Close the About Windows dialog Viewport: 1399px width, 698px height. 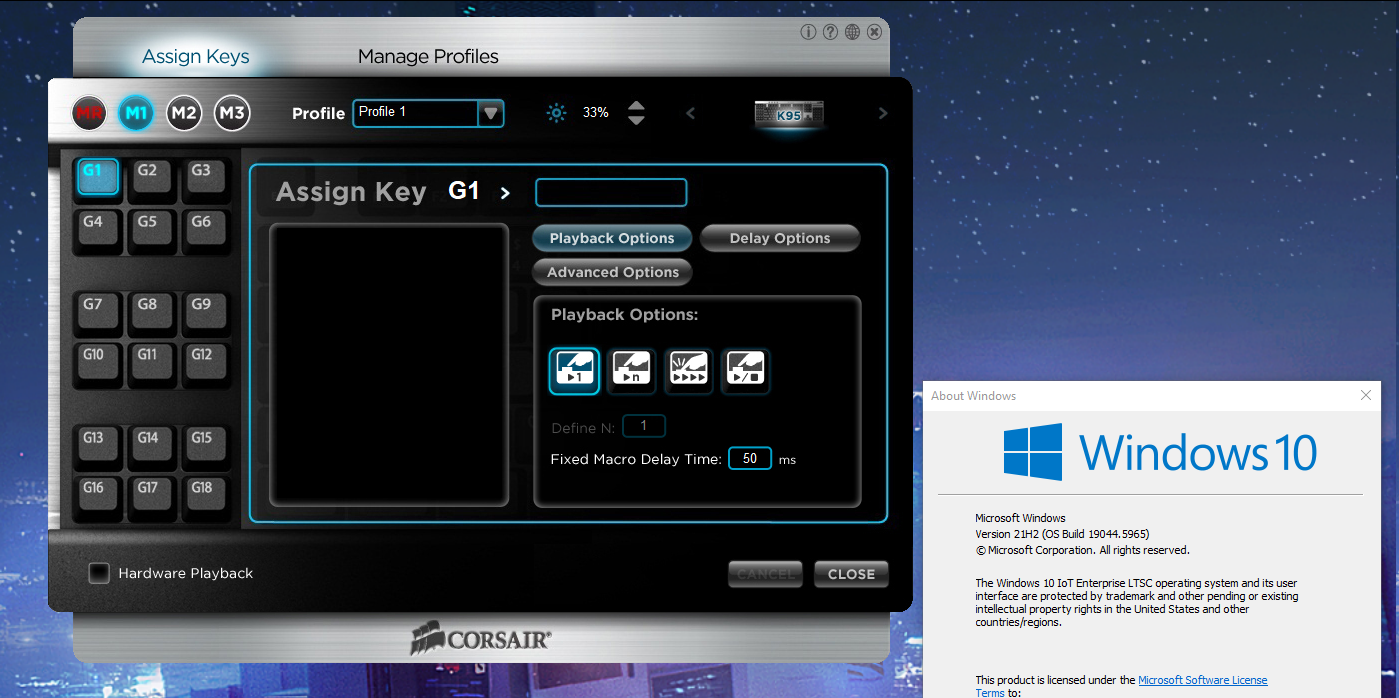click(1366, 396)
